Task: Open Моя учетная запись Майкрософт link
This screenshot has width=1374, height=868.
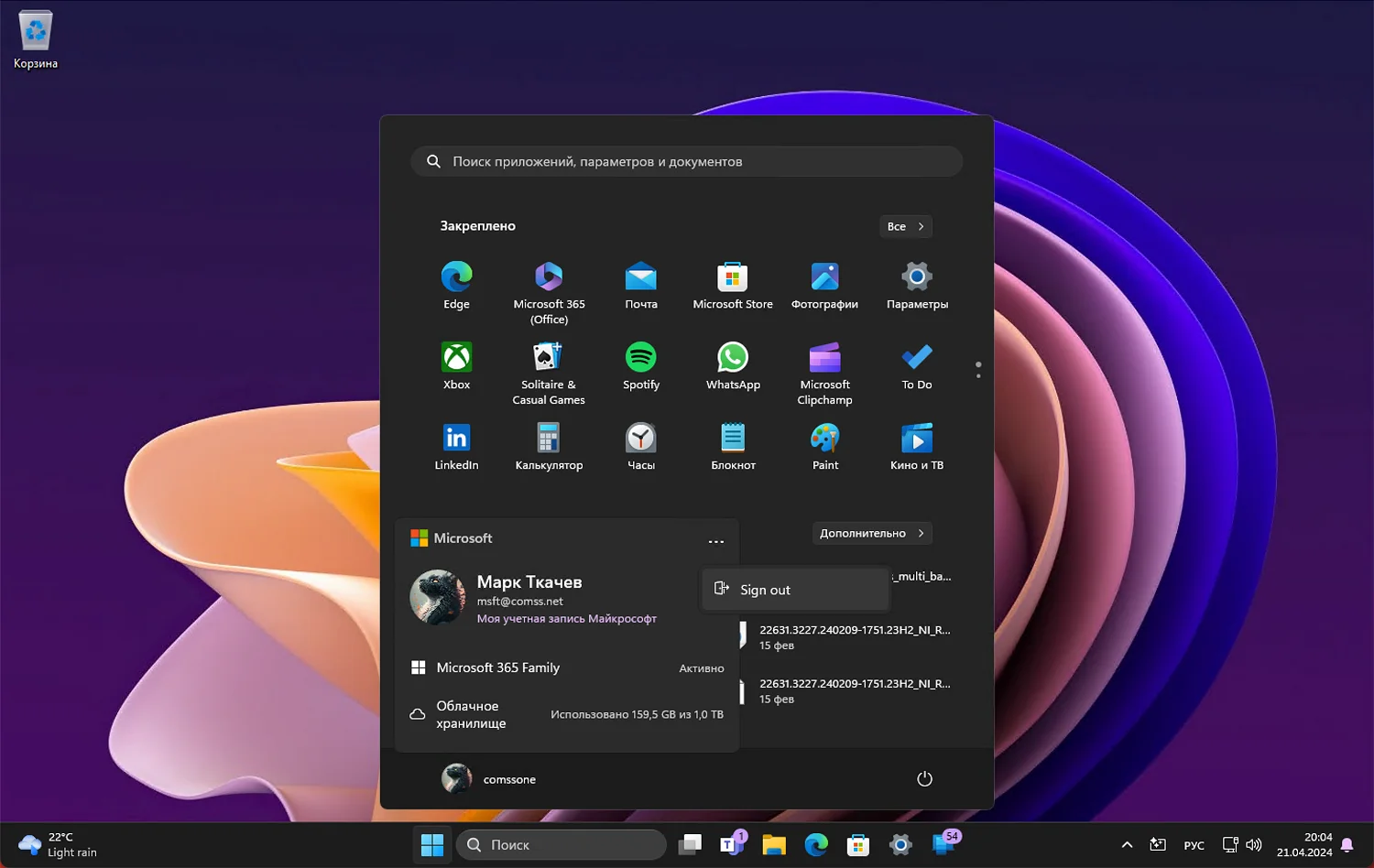Action: (x=566, y=619)
